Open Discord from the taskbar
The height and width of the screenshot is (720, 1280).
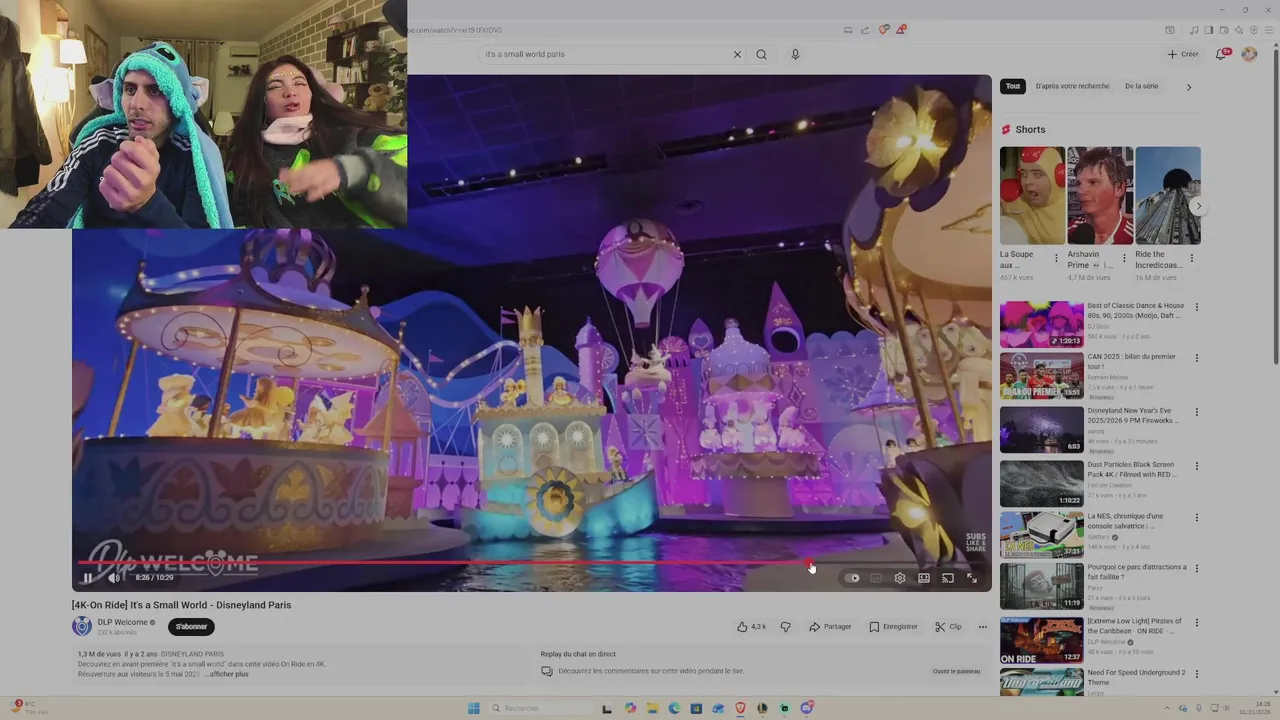pos(806,708)
